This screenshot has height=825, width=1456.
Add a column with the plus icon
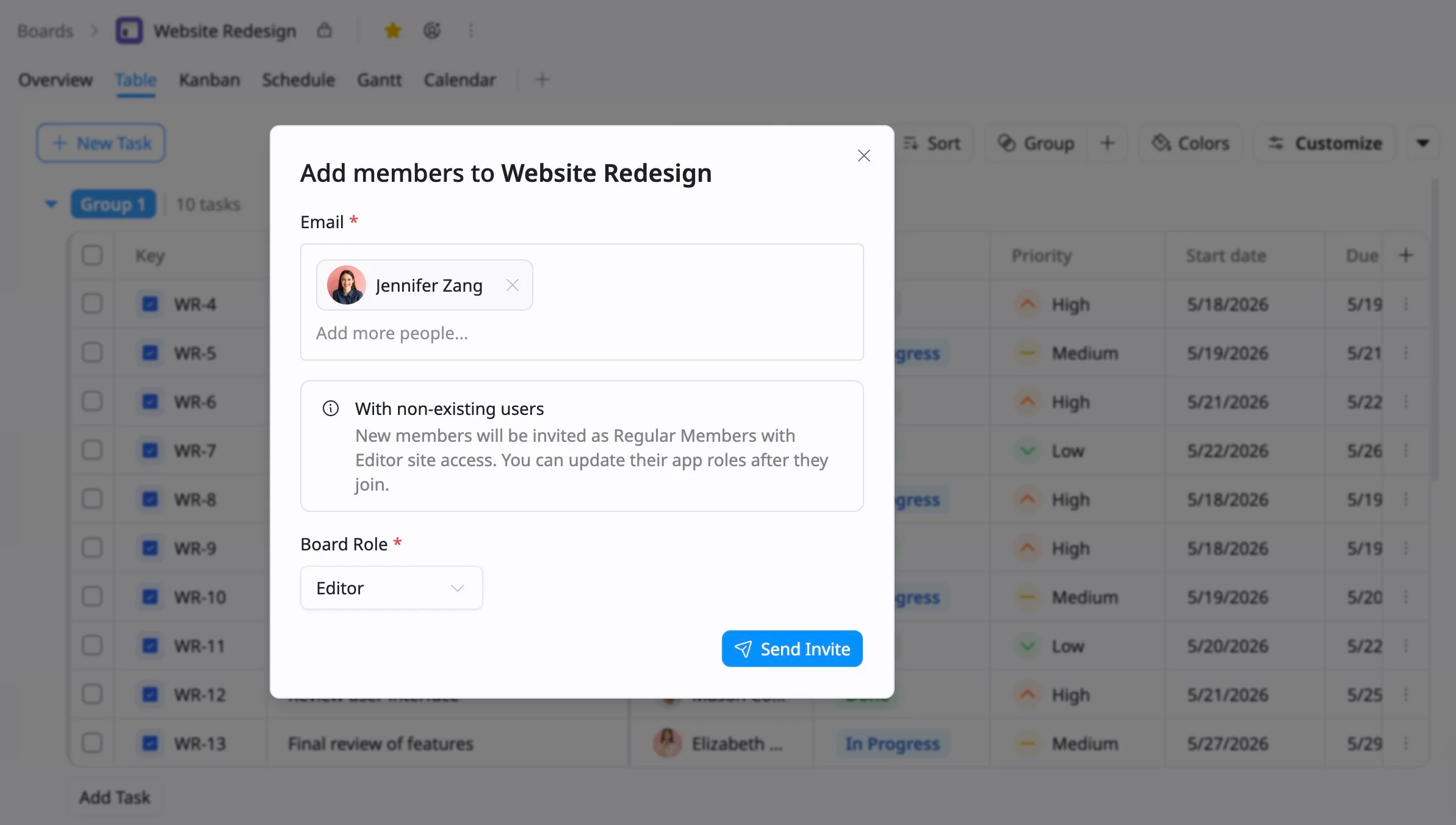click(x=1406, y=256)
